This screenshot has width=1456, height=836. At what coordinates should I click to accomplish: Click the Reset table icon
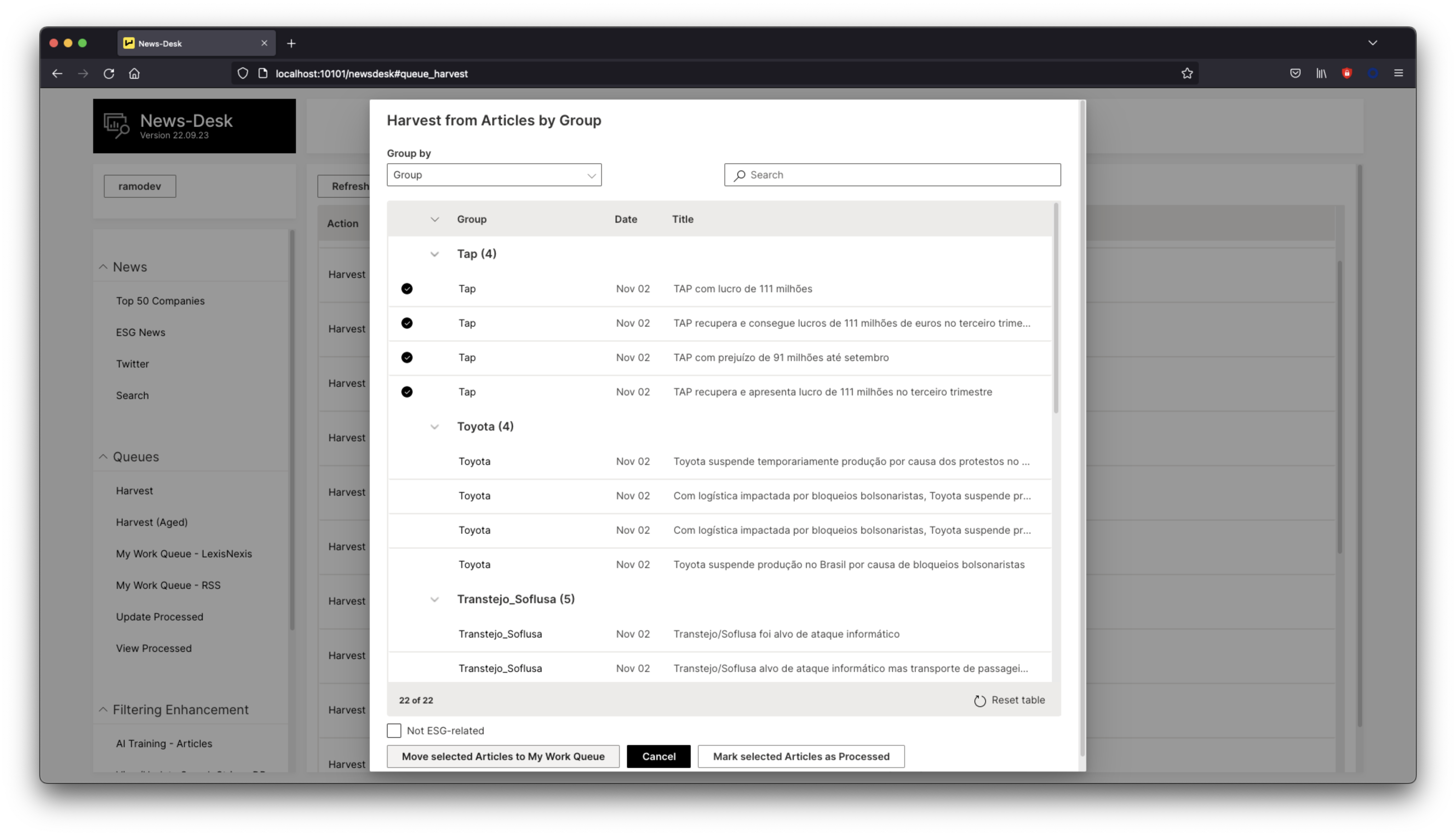980,701
